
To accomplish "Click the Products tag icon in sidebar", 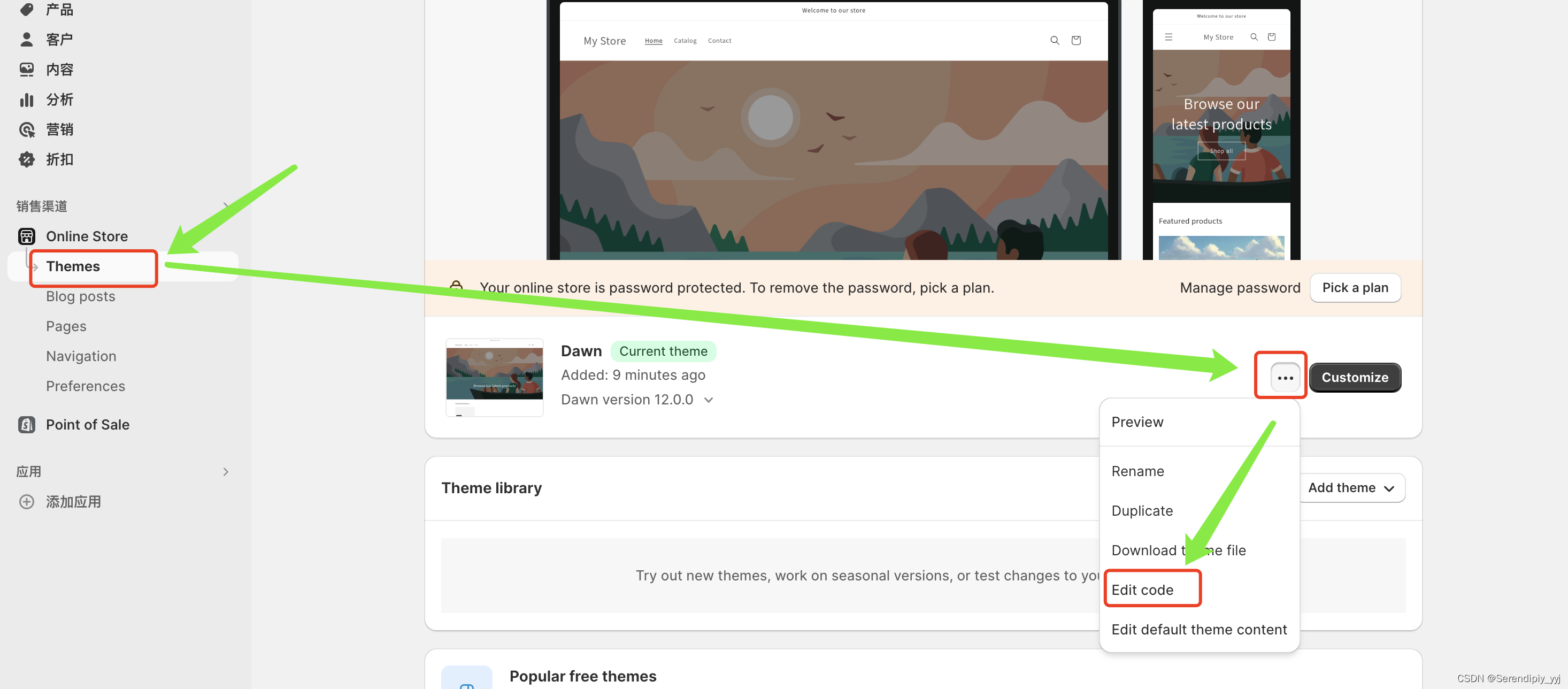I will click(x=26, y=9).
